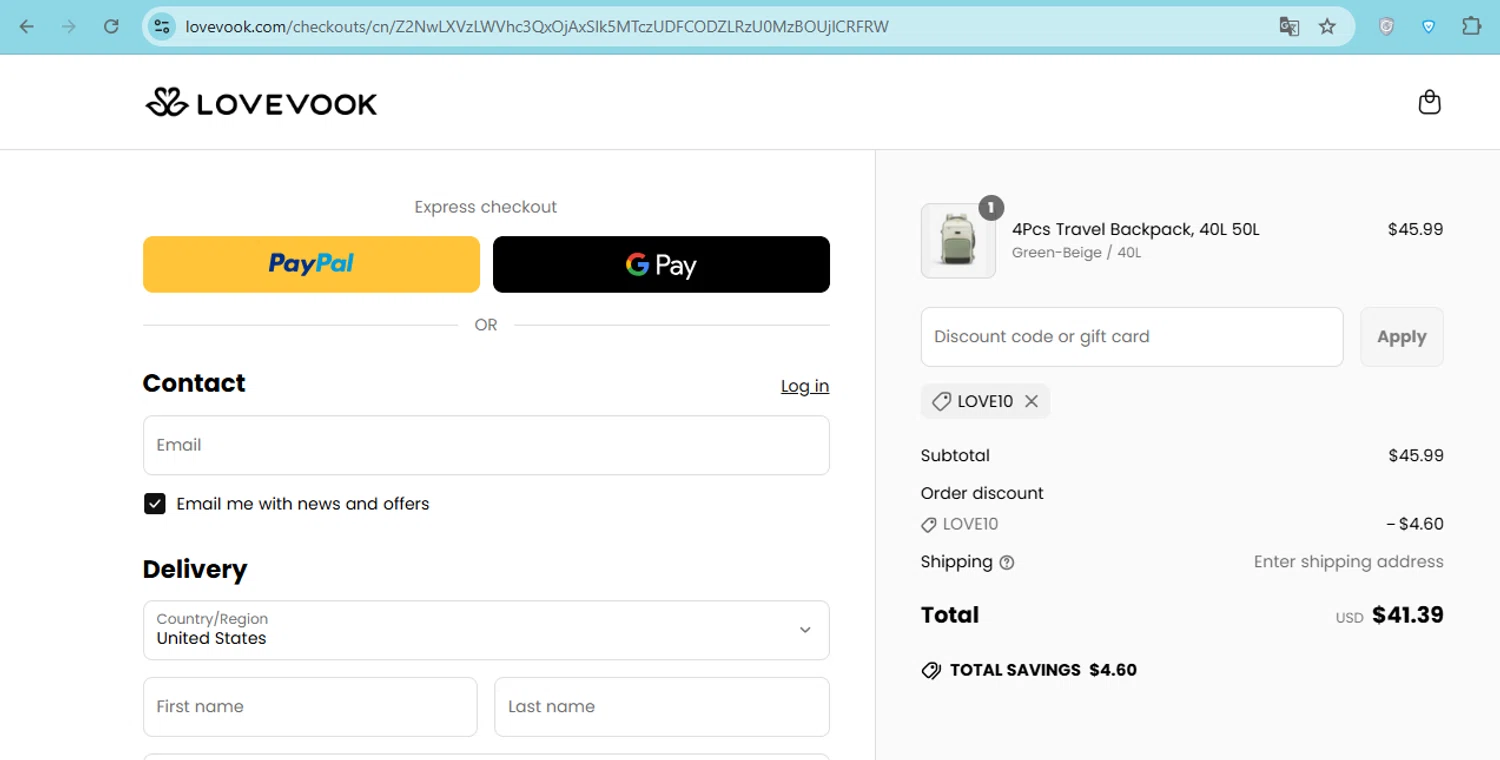The height and width of the screenshot is (760, 1500).
Task: Click the total savings tag icon
Action: [x=931, y=670]
